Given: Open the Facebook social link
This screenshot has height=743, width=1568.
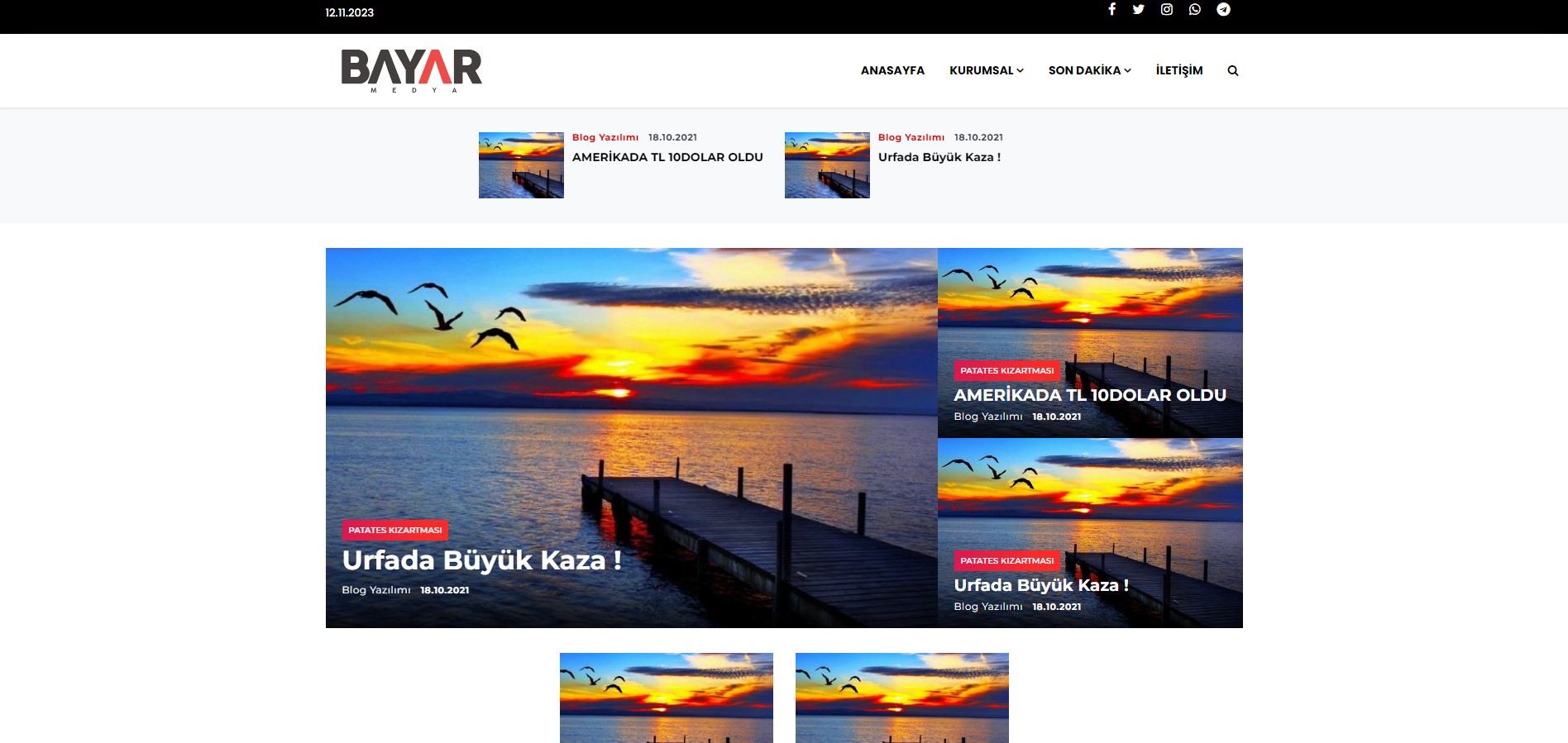Looking at the screenshot, I should point(1112,9).
